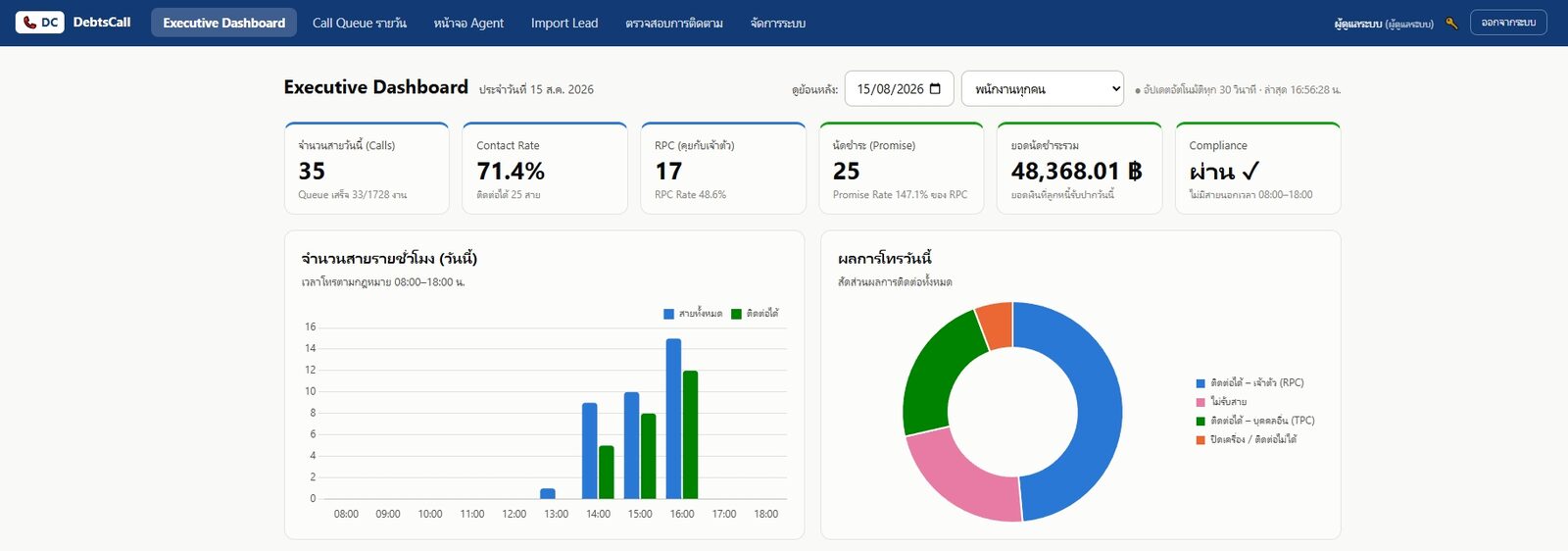Click the small blue bar at 13:00

pyautogui.click(x=548, y=493)
